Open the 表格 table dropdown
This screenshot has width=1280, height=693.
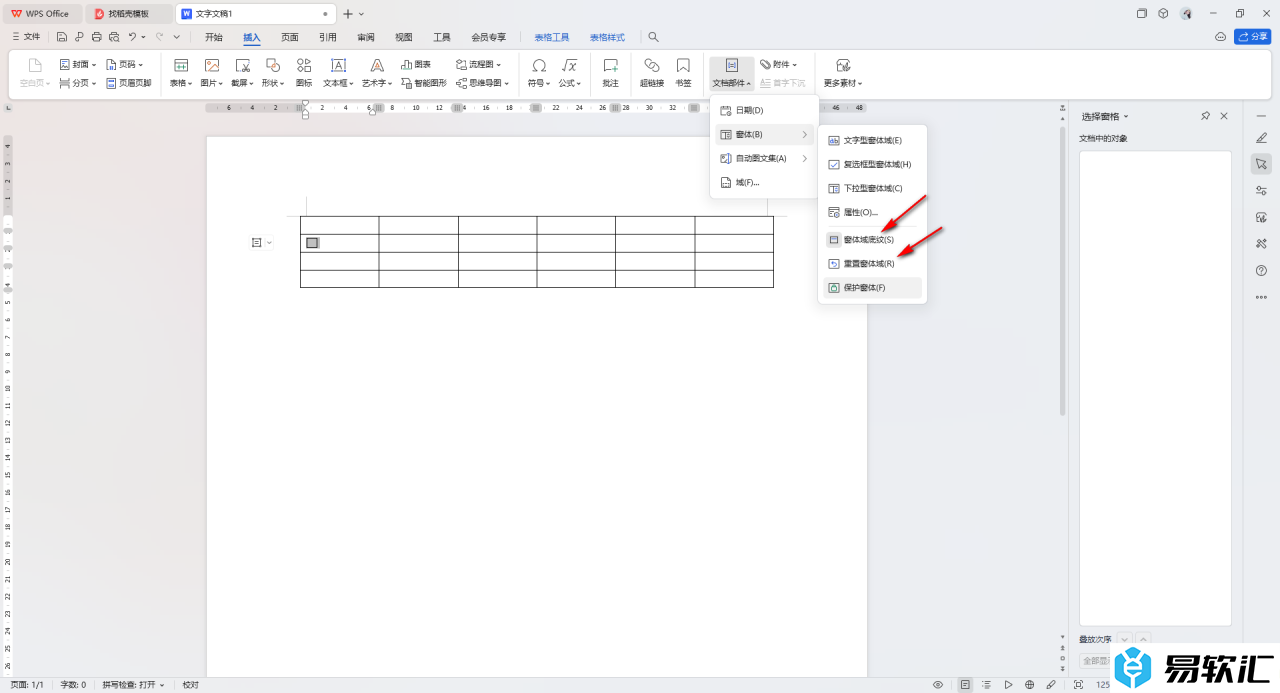click(181, 73)
